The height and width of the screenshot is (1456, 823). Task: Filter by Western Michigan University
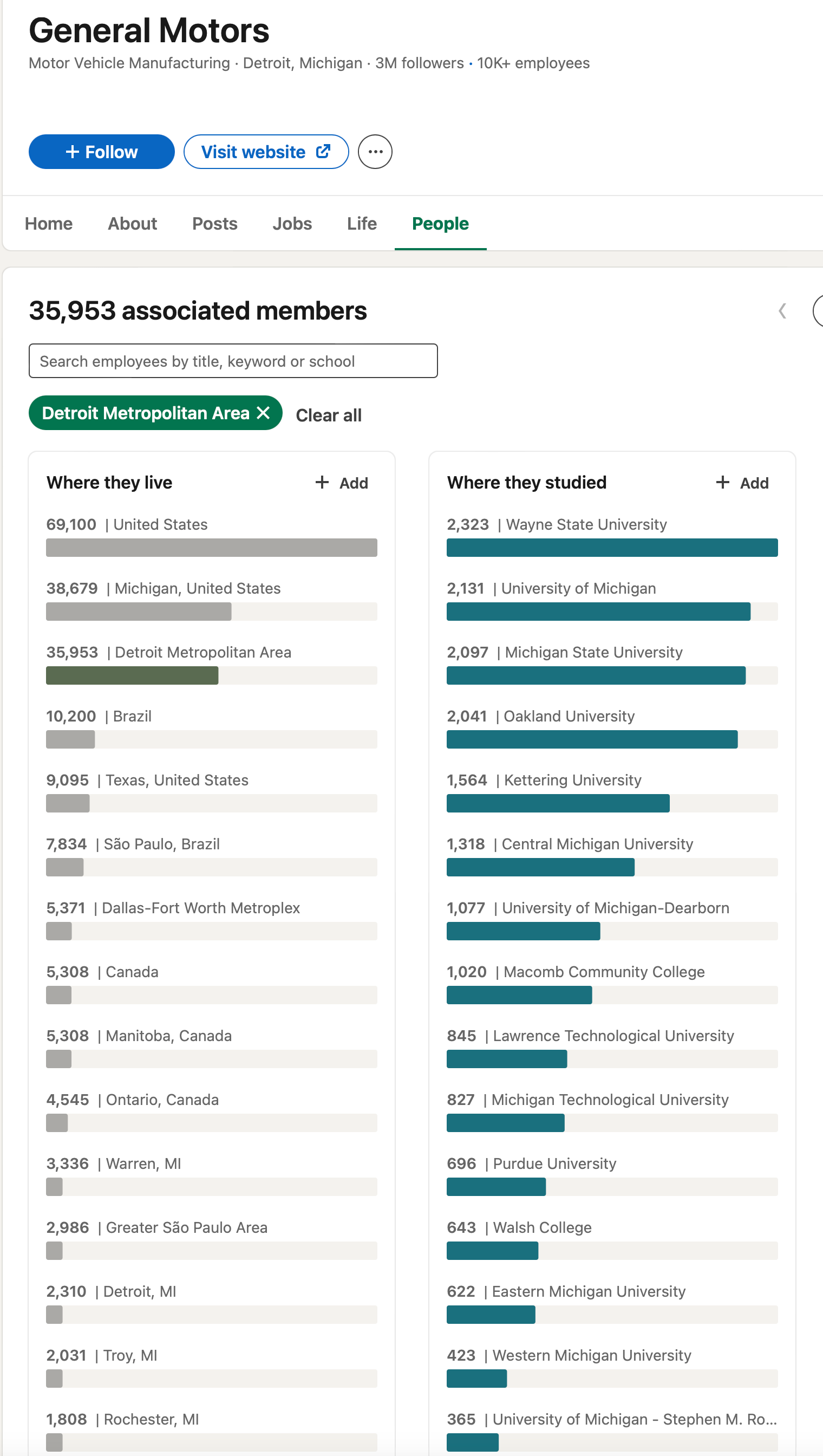612,1367
